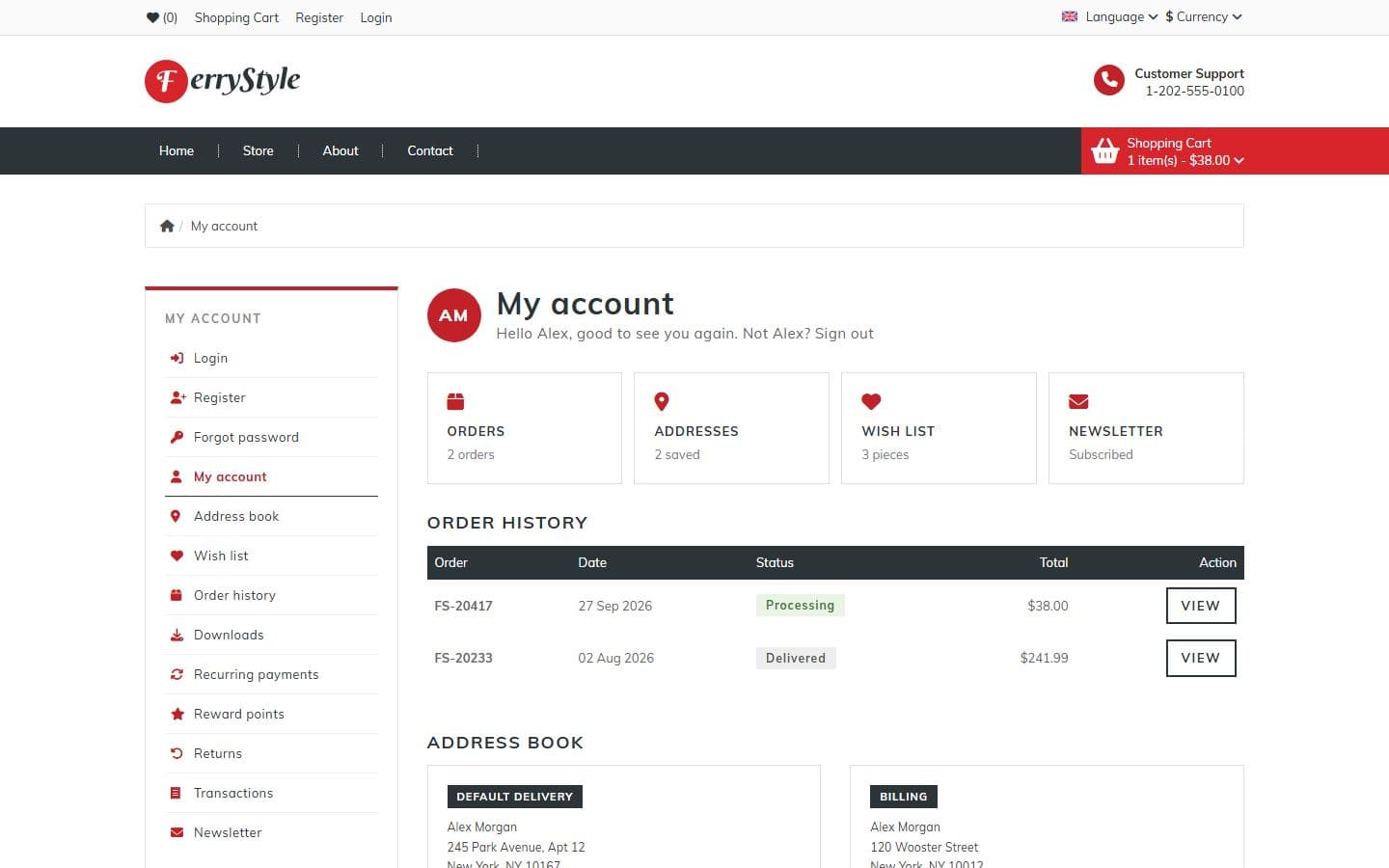Viewport: 1389px width, 868px height.
Task: Open the Contact menu item
Action: [430, 150]
